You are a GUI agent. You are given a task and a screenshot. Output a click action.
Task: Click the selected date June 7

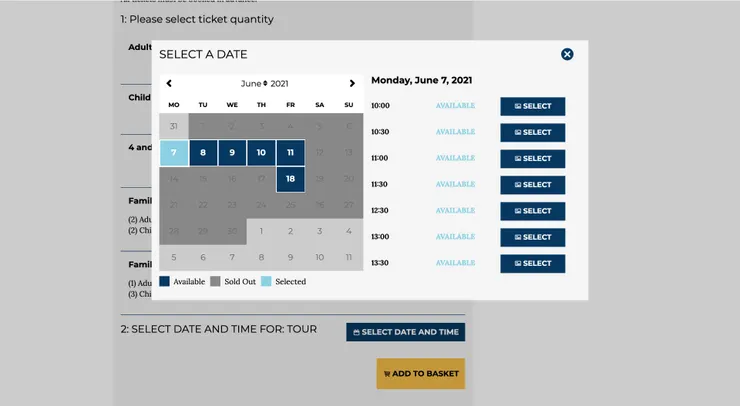click(x=174, y=153)
